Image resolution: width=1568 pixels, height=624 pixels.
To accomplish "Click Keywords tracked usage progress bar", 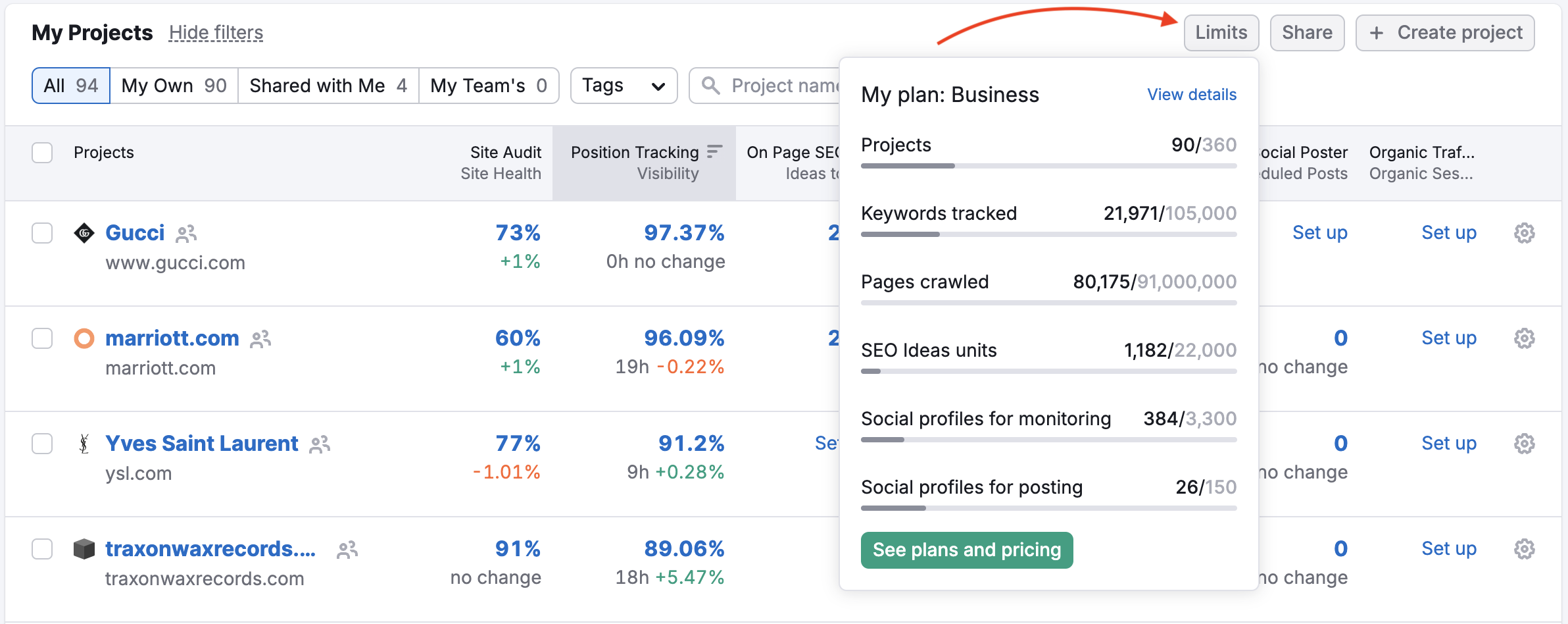I will click(1048, 234).
